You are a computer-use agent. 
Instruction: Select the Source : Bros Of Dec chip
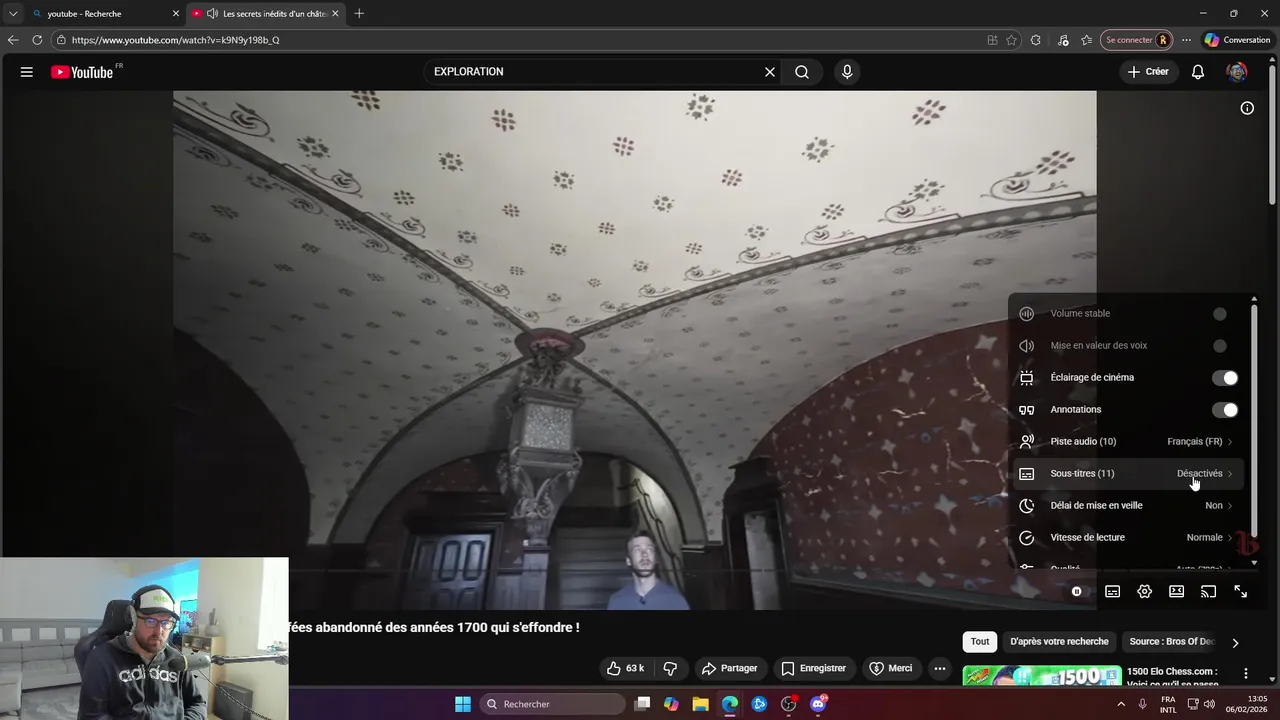[1171, 642]
